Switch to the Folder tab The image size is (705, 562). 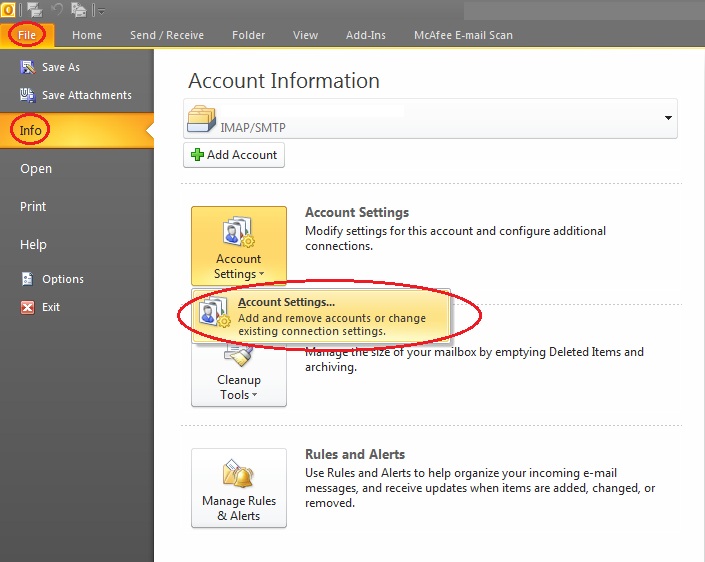[x=248, y=35]
